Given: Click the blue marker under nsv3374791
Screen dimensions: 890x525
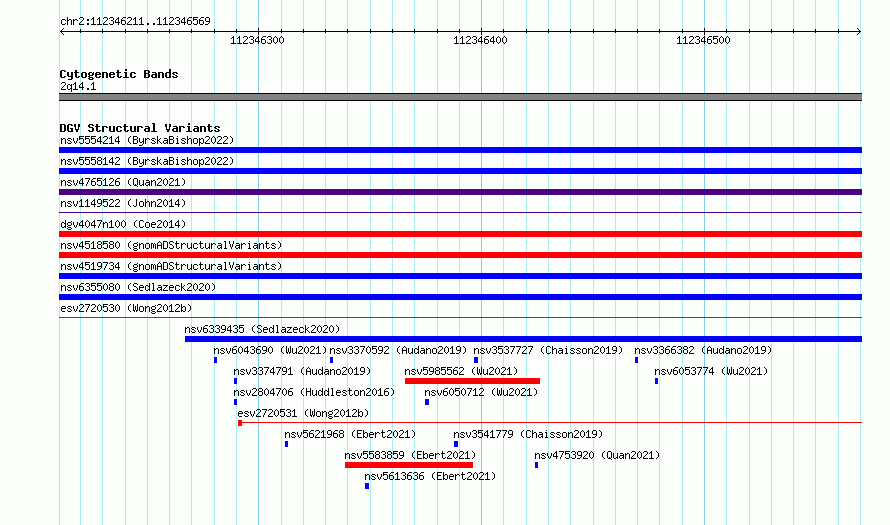Looking at the screenshot, I should tap(236, 381).
